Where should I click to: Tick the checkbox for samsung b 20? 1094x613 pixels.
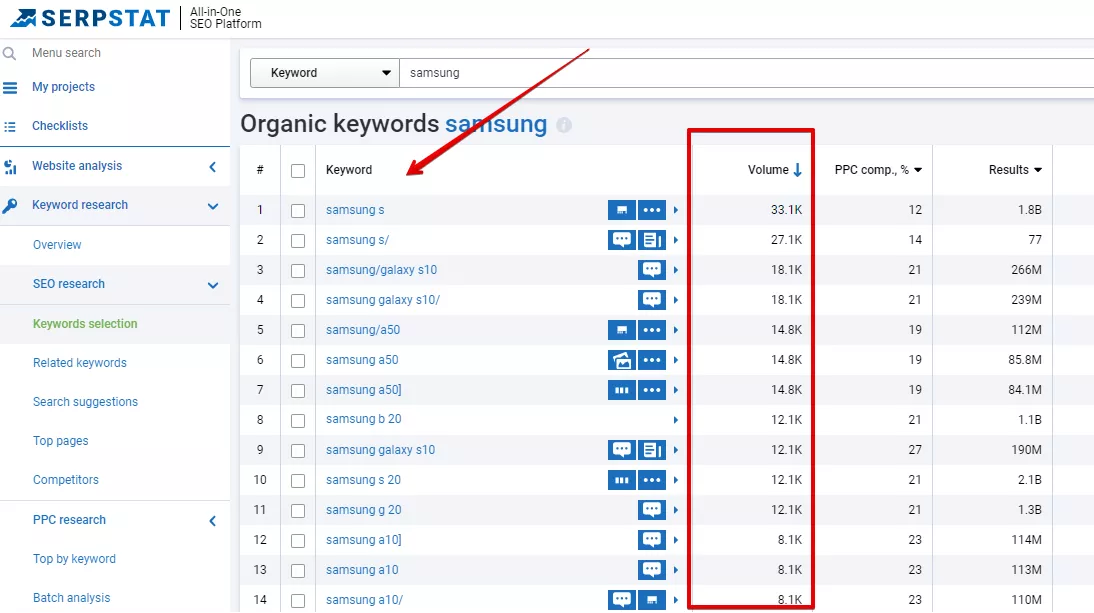(298, 421)
